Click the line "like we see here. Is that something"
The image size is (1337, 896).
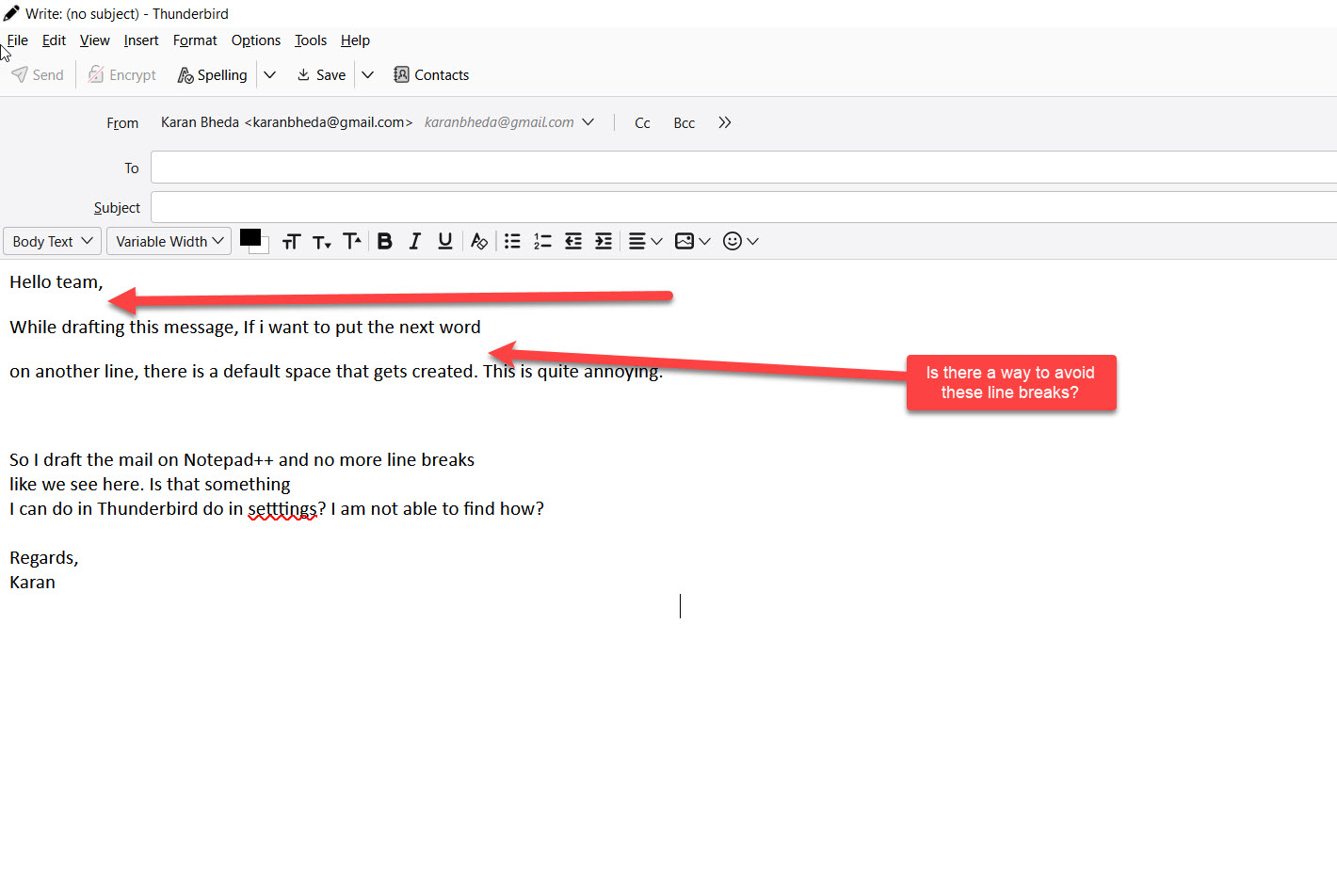tap(151, 485)
